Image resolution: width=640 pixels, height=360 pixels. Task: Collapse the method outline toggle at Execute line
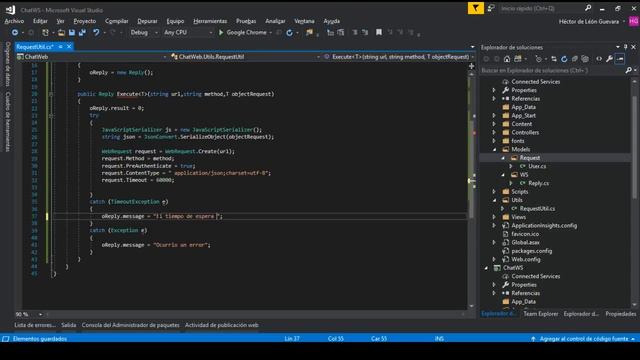51,94
